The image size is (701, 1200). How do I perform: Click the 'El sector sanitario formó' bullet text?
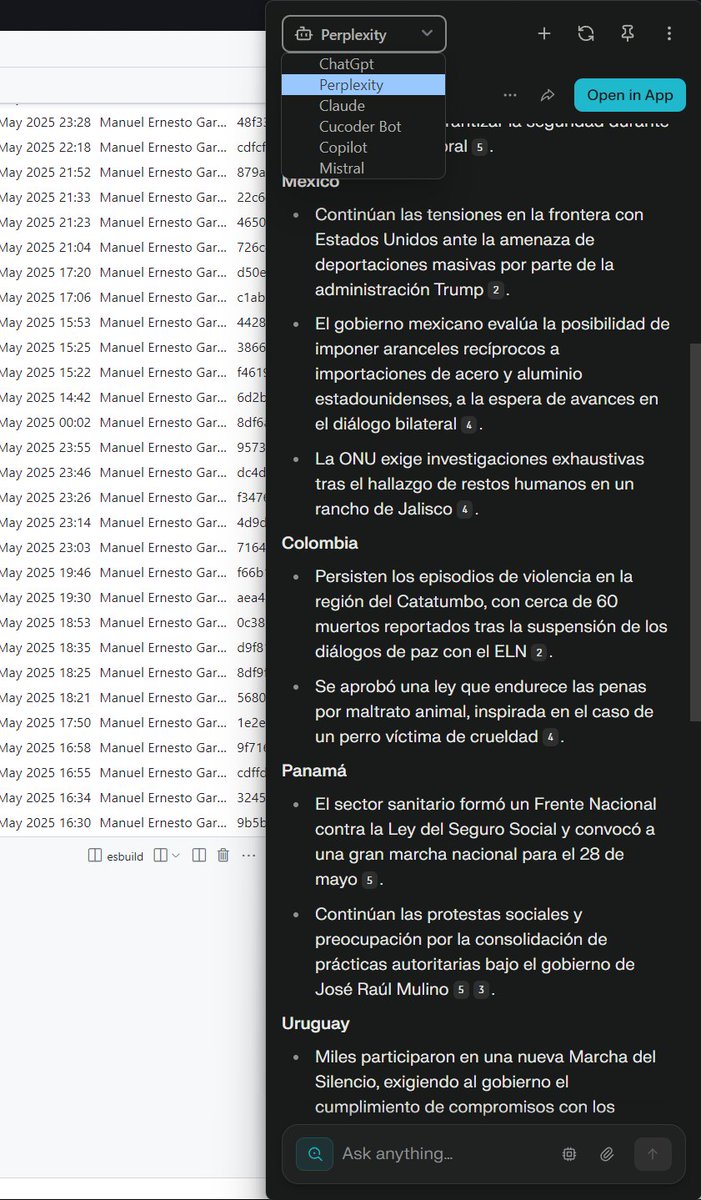pyautogui.click(x=486, y=842)
